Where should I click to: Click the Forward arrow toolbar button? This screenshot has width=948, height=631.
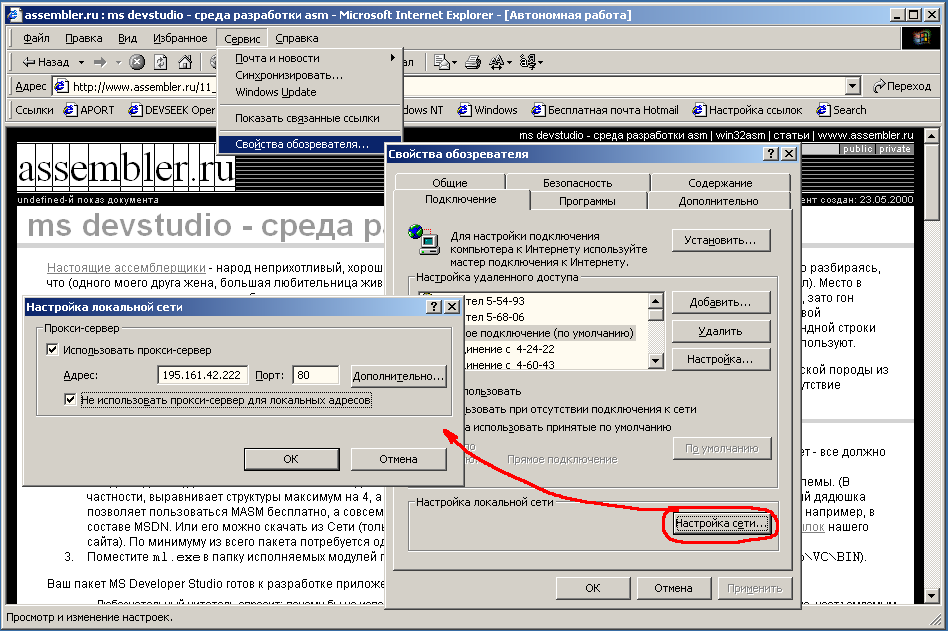100,62
